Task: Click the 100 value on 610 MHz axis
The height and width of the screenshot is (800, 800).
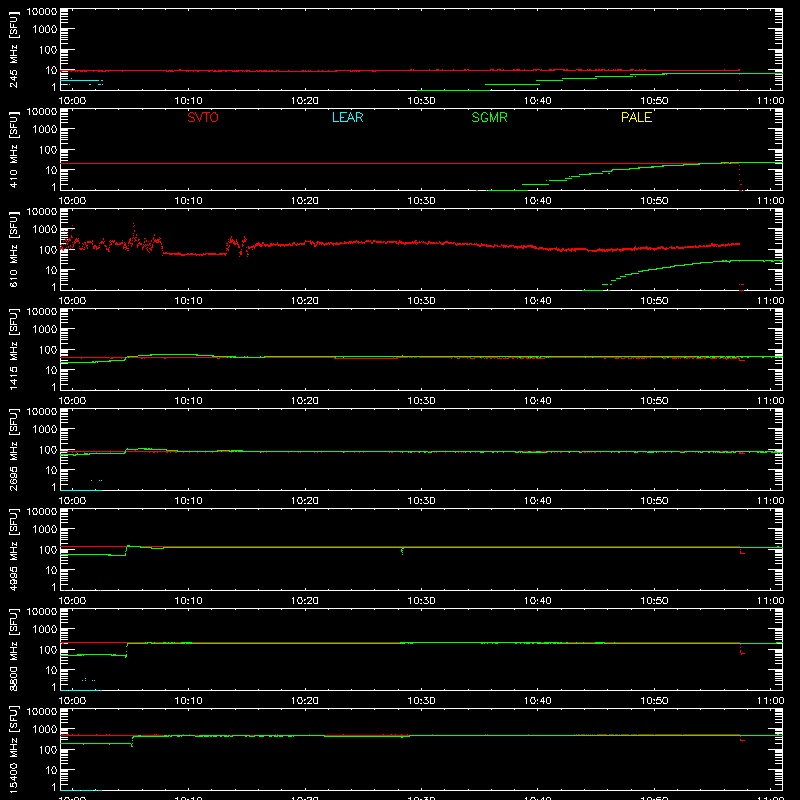Action: click(x=48, y=249)
